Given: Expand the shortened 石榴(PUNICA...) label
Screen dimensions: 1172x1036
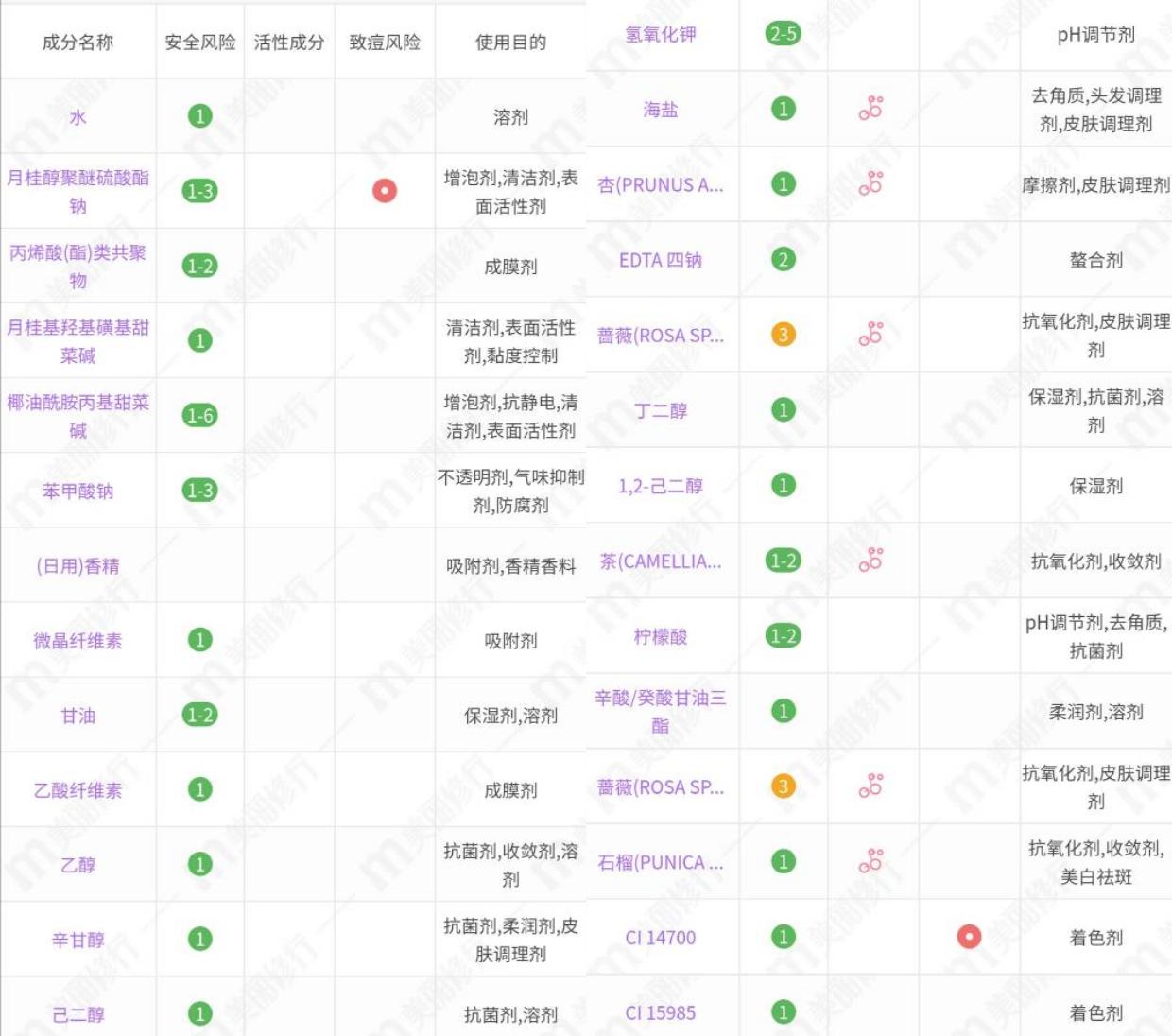Looking at the screenshot, I should pyautogui.click(x=662, y=863).
